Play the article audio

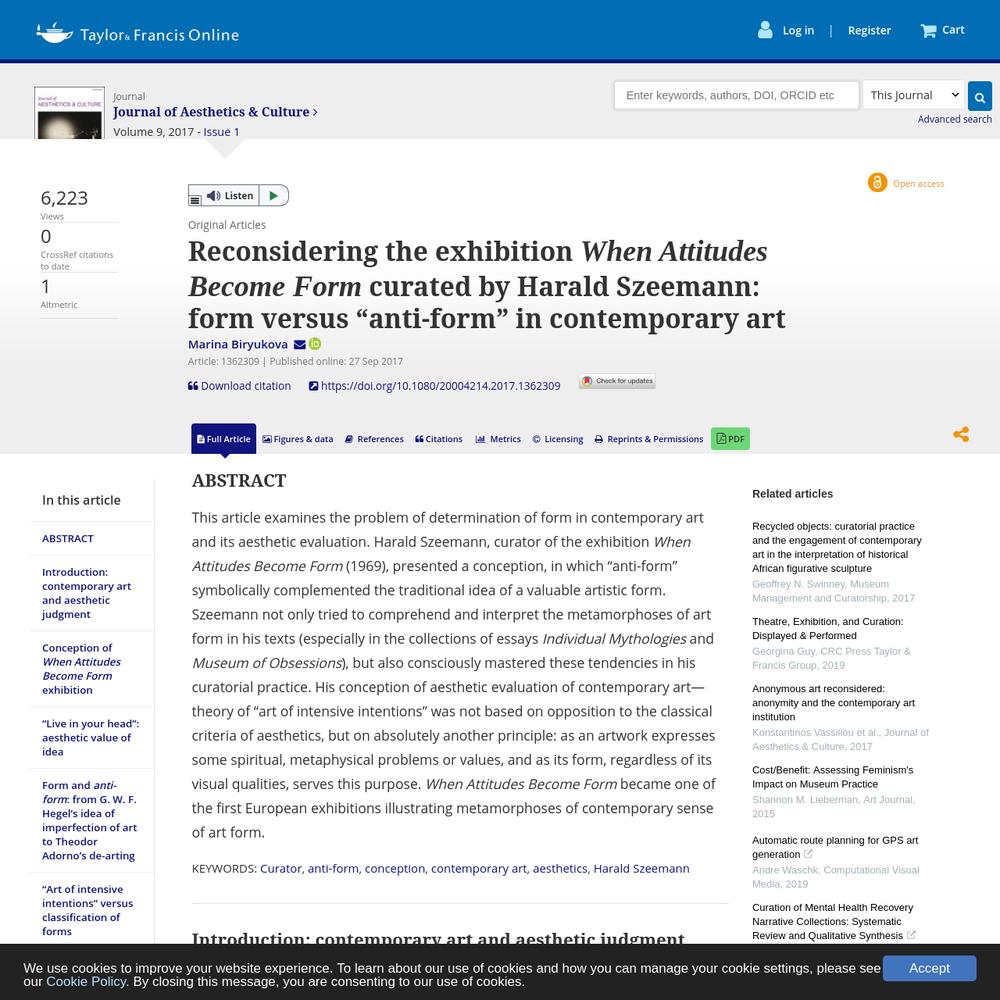click(274, 196)
